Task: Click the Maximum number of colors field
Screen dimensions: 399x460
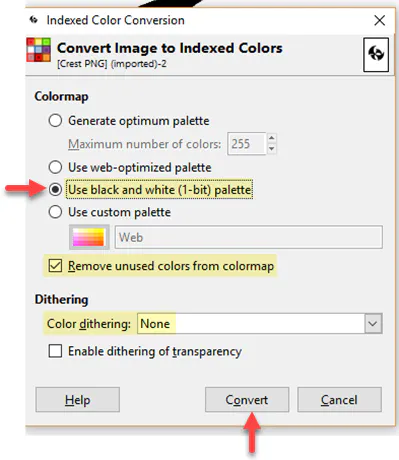Action: pyautogui.click(x=247, y=144)
